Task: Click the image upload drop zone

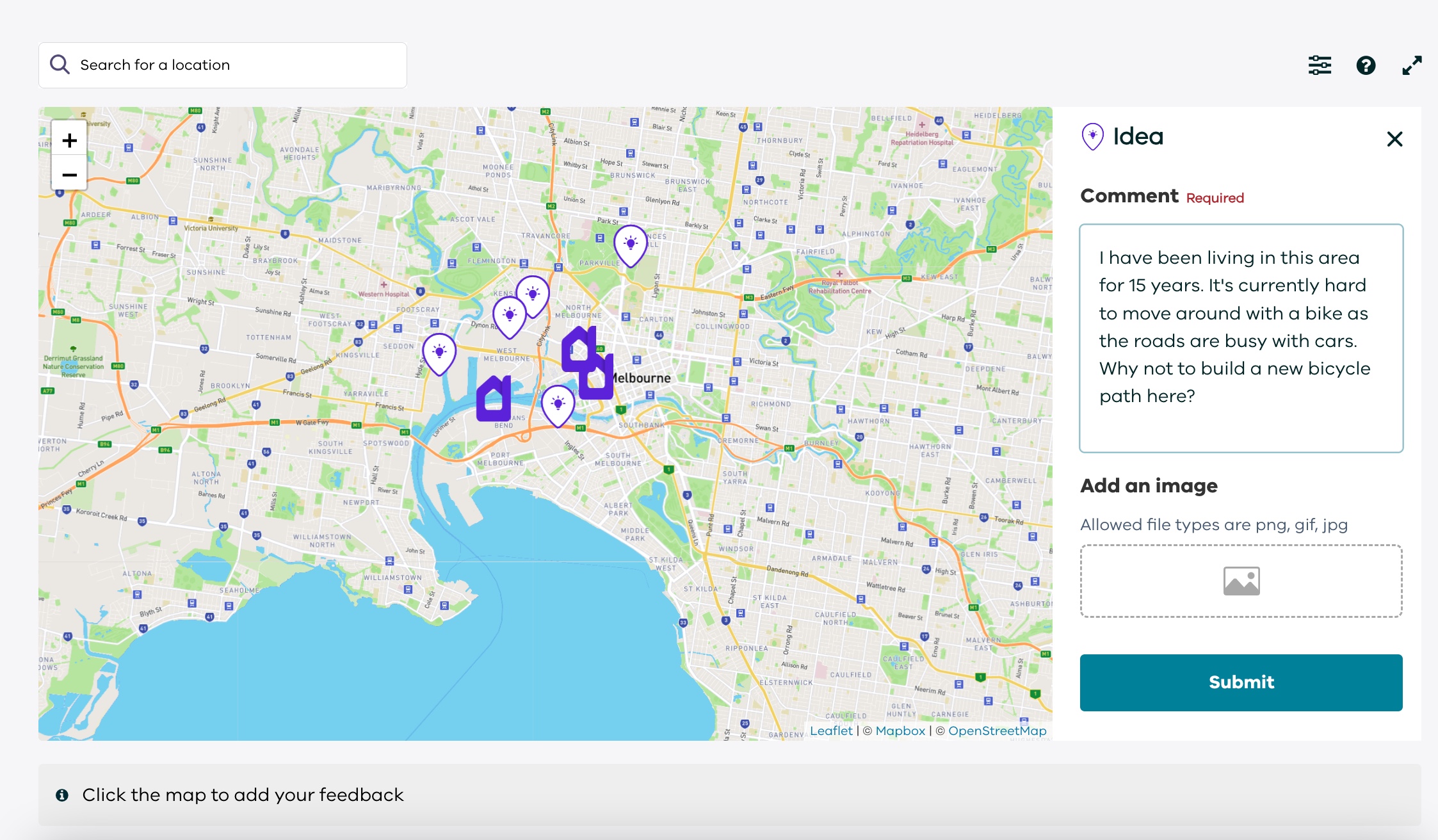Action: click(1241, 581)
